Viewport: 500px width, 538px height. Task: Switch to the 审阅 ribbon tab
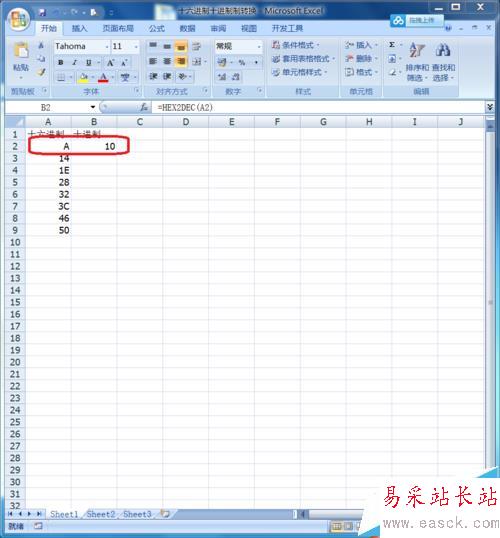tap(218, 28)
